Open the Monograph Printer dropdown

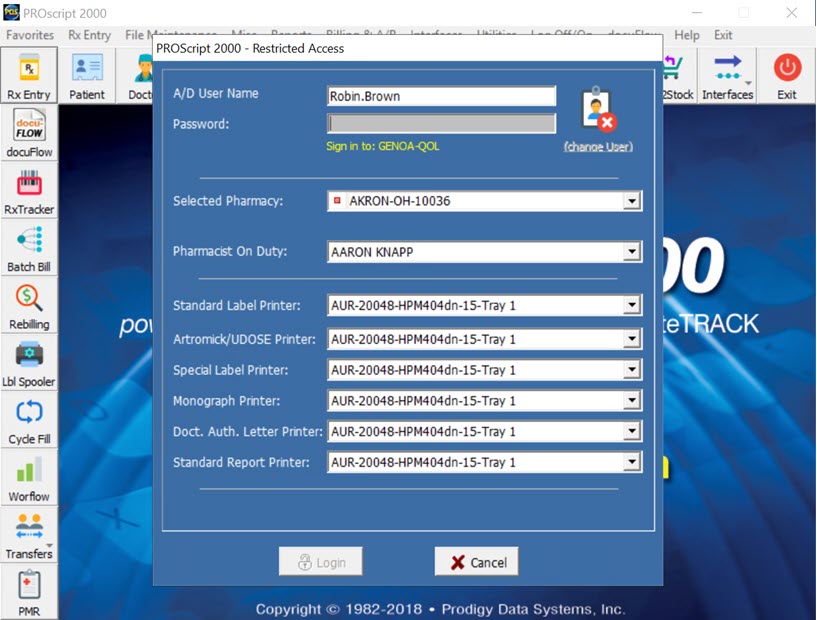point(631,401)
